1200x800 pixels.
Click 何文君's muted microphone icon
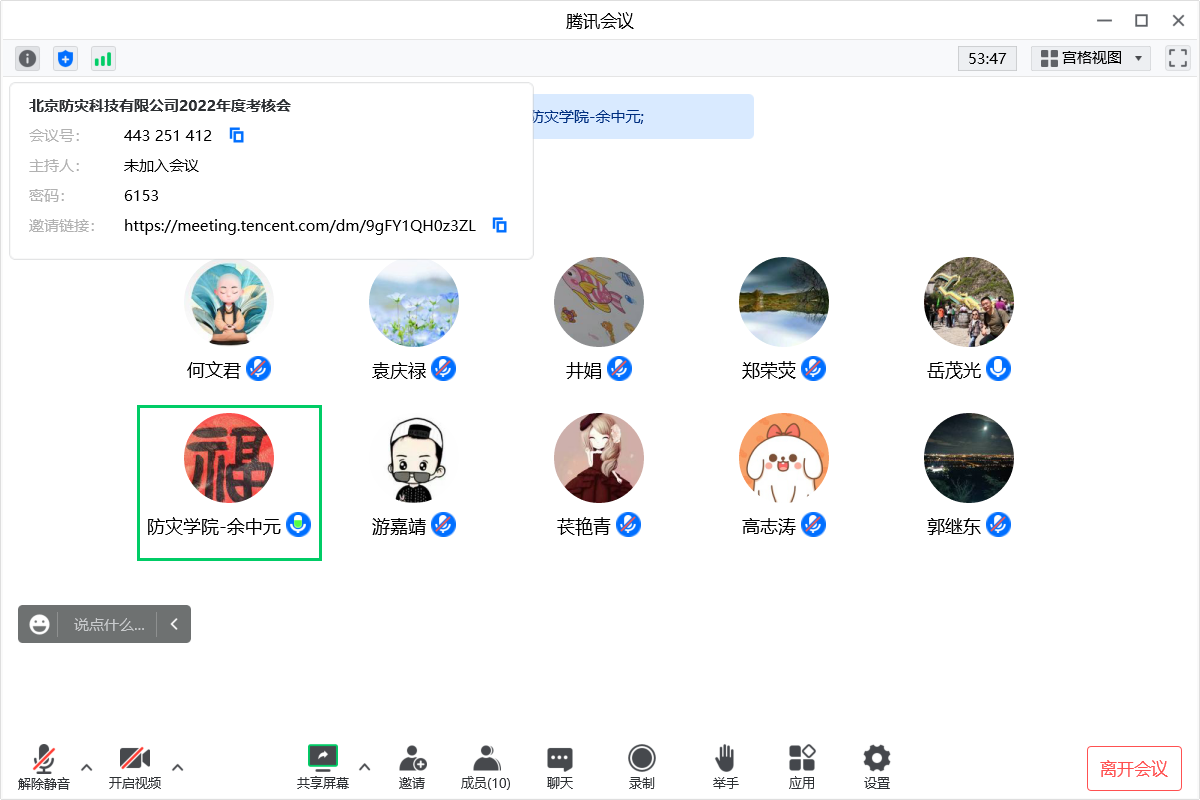point(259,369)
